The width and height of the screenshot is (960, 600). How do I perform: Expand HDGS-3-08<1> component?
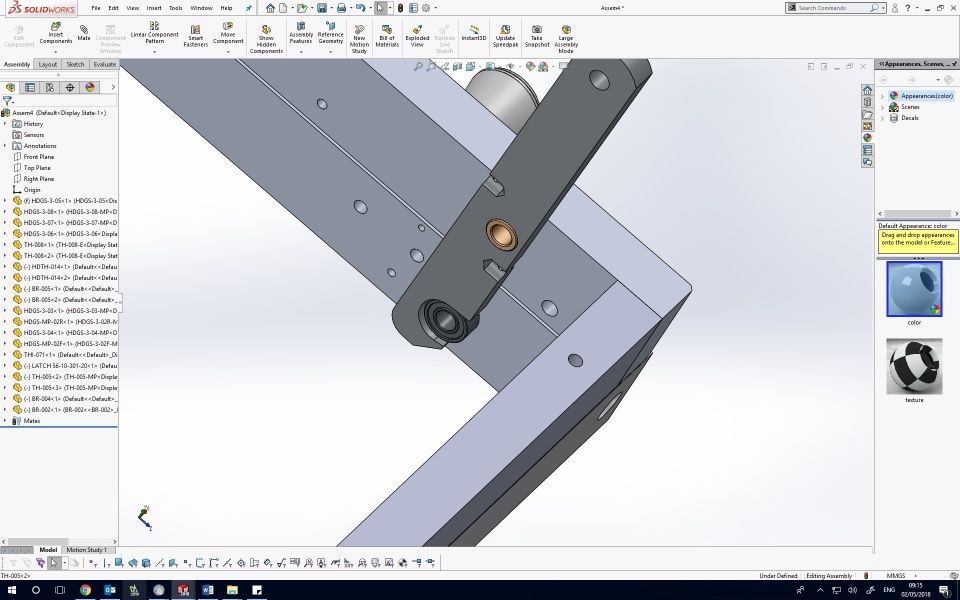coord(5,212)
